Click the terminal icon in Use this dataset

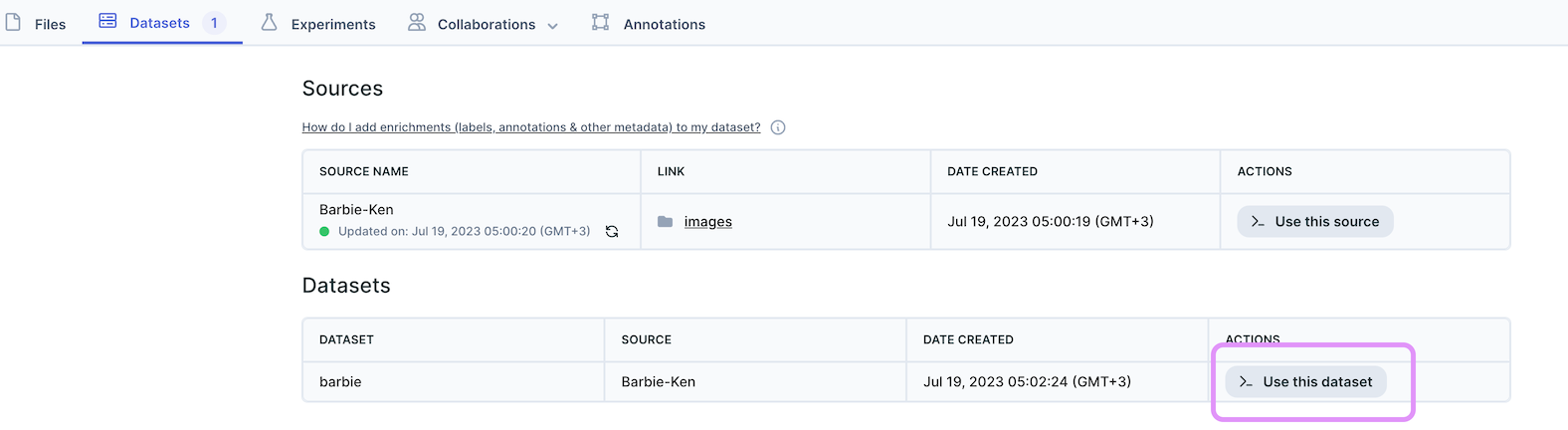1246,382
